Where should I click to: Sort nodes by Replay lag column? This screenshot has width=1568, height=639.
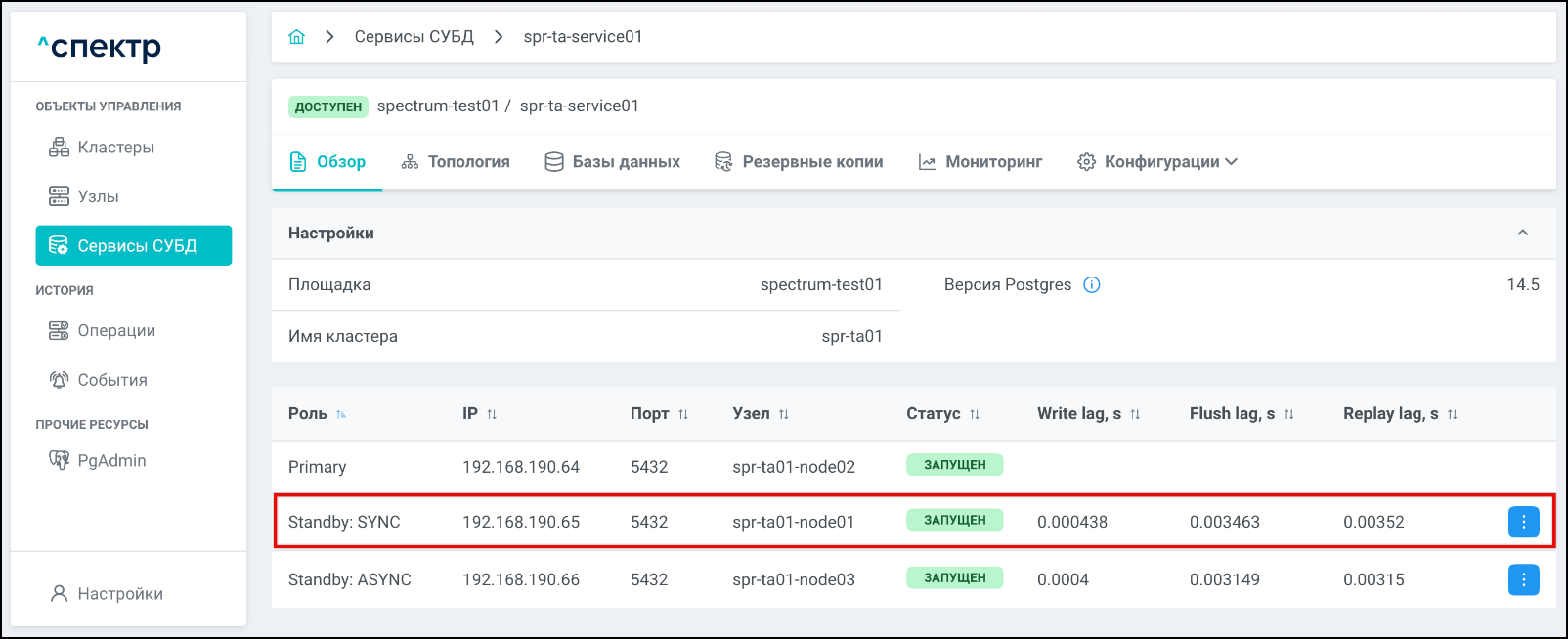[1452, 414]
